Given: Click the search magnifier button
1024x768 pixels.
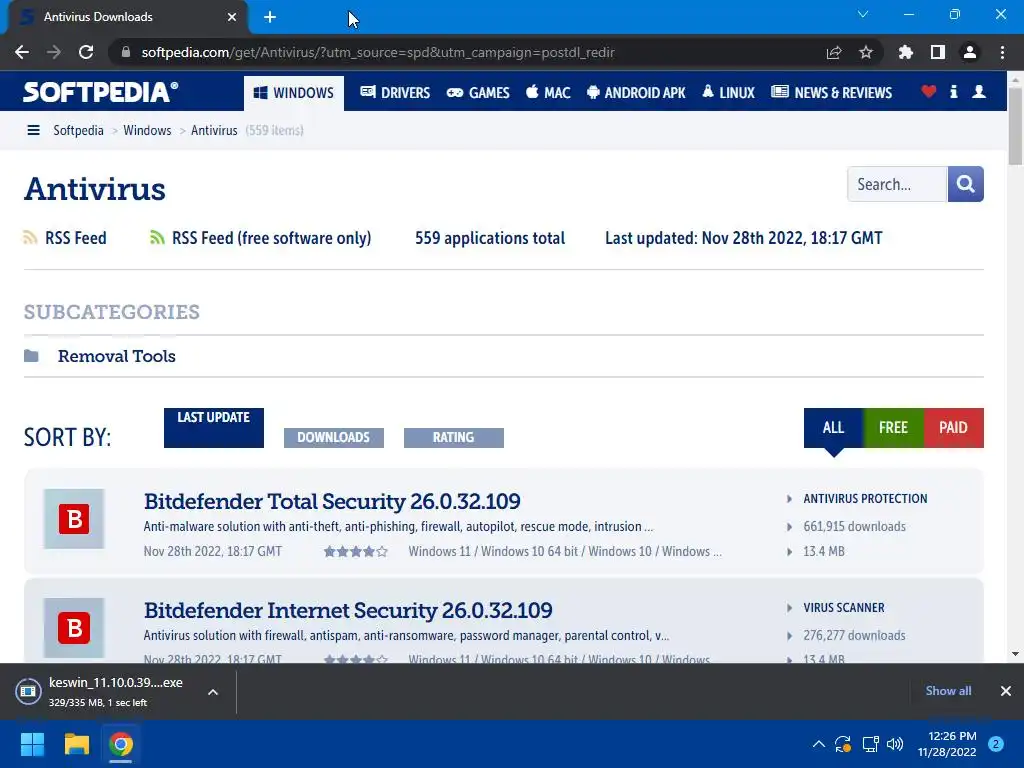Looking at the screenshot, I should click(x=965, y=184).
